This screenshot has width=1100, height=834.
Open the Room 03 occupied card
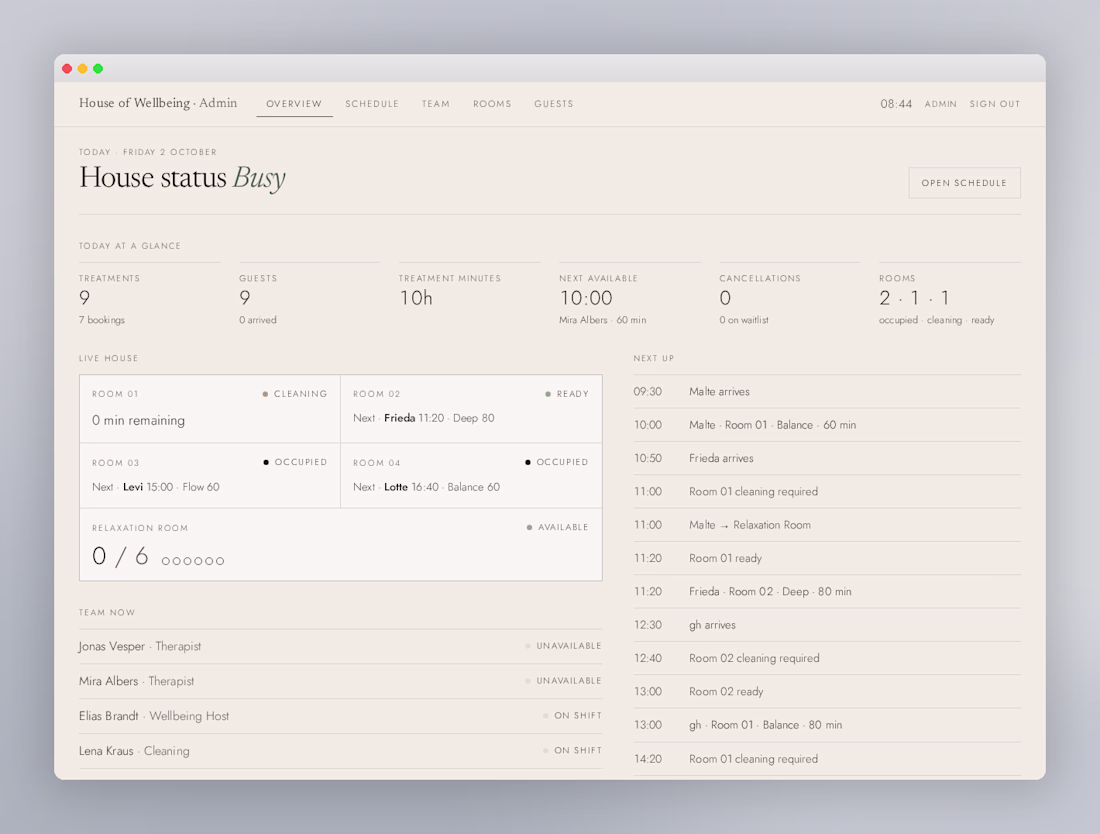[x=210, y=476]
